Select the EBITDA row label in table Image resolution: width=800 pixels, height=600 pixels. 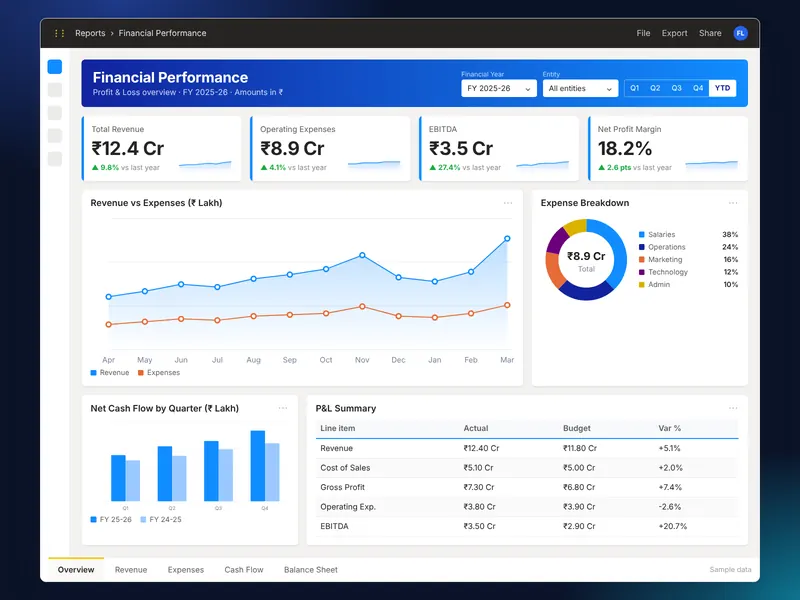pyautogui.click(x=334, y=526)
